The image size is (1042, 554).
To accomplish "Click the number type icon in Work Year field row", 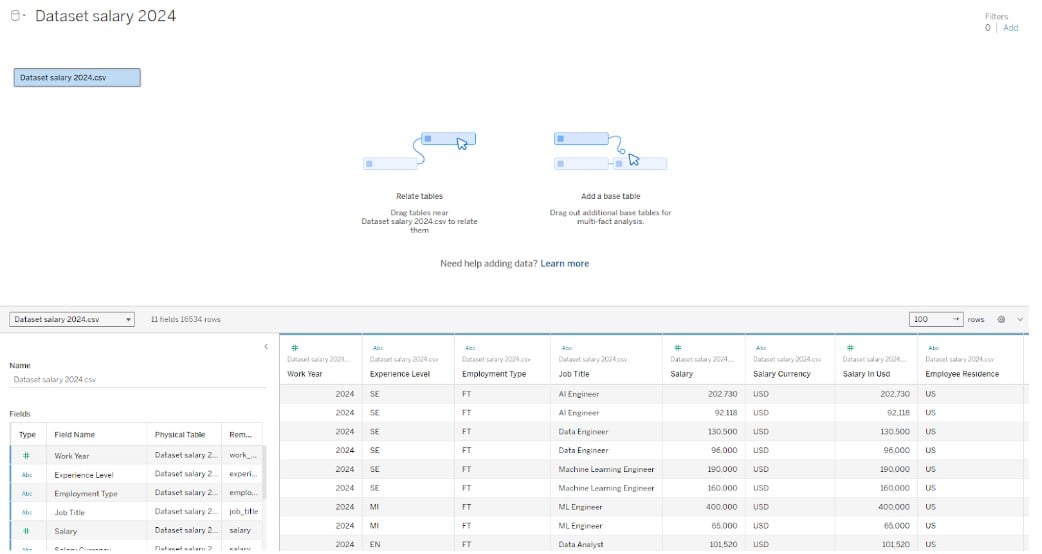I will click(x=27, y=456).
